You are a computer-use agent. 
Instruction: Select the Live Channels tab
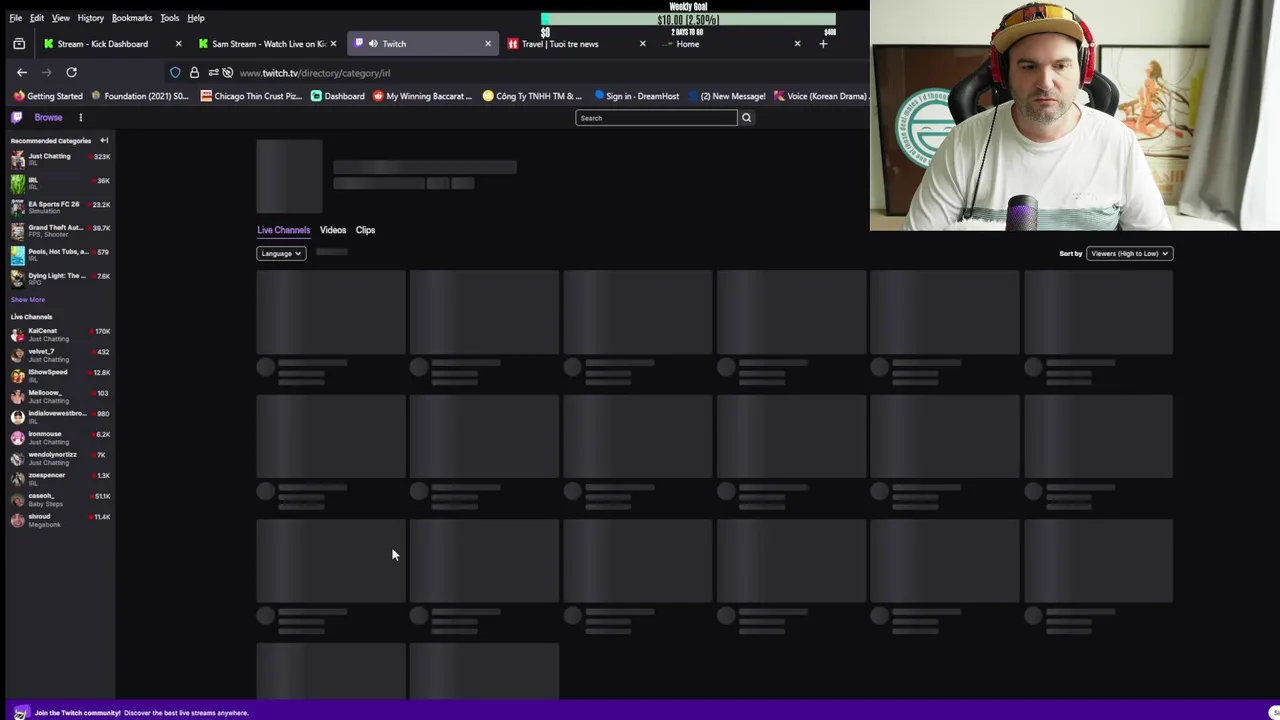click(284, 230)
